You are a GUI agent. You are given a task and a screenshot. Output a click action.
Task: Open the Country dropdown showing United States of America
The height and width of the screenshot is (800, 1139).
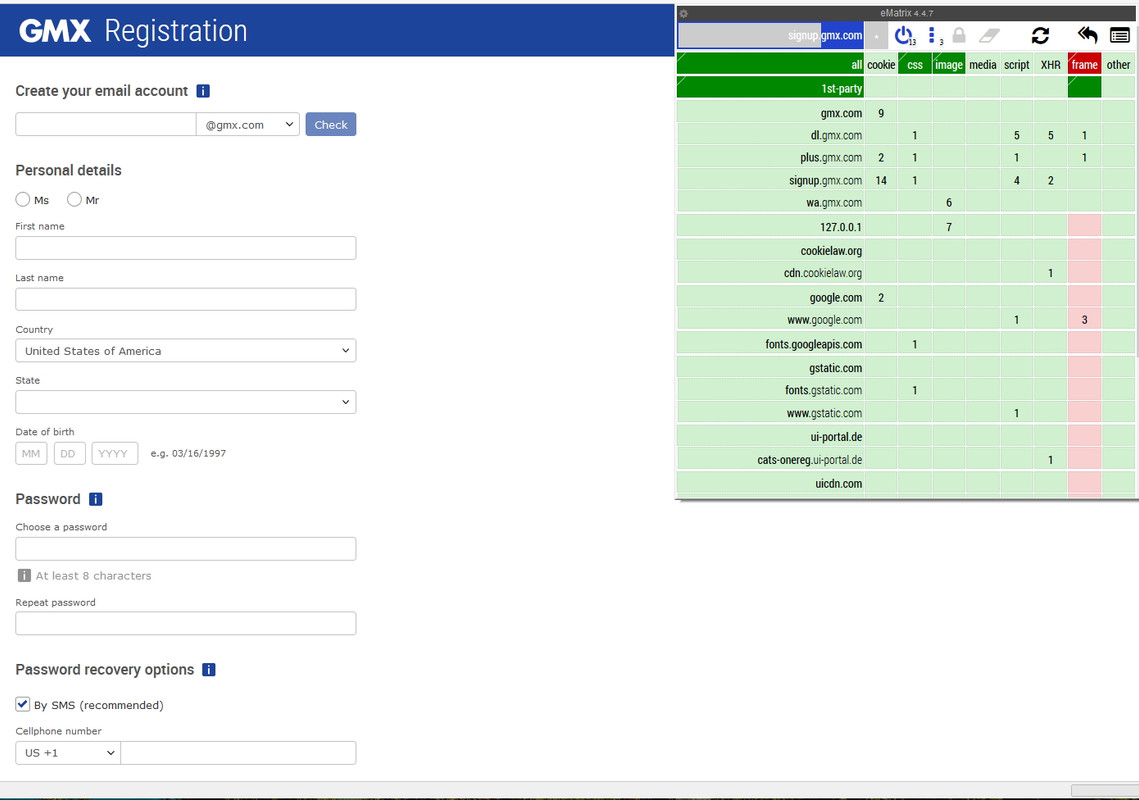point(185,350)
